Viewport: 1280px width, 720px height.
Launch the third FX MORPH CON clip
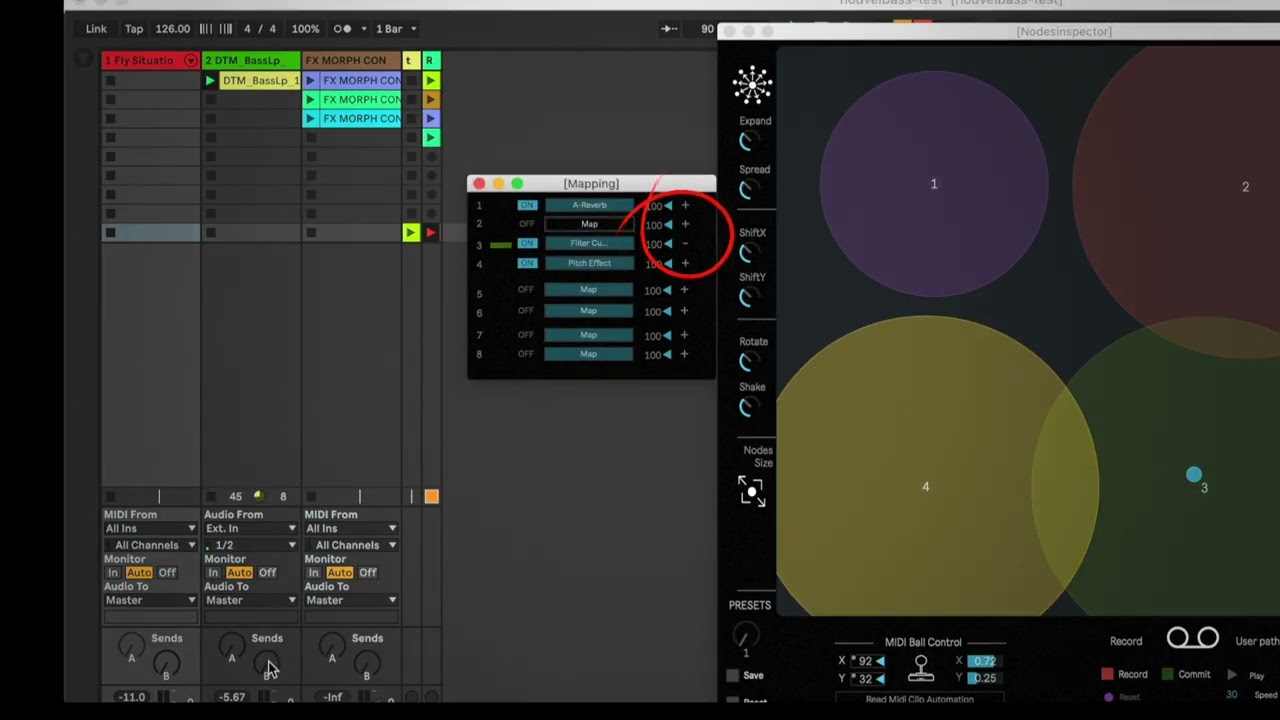coord(310,118)
